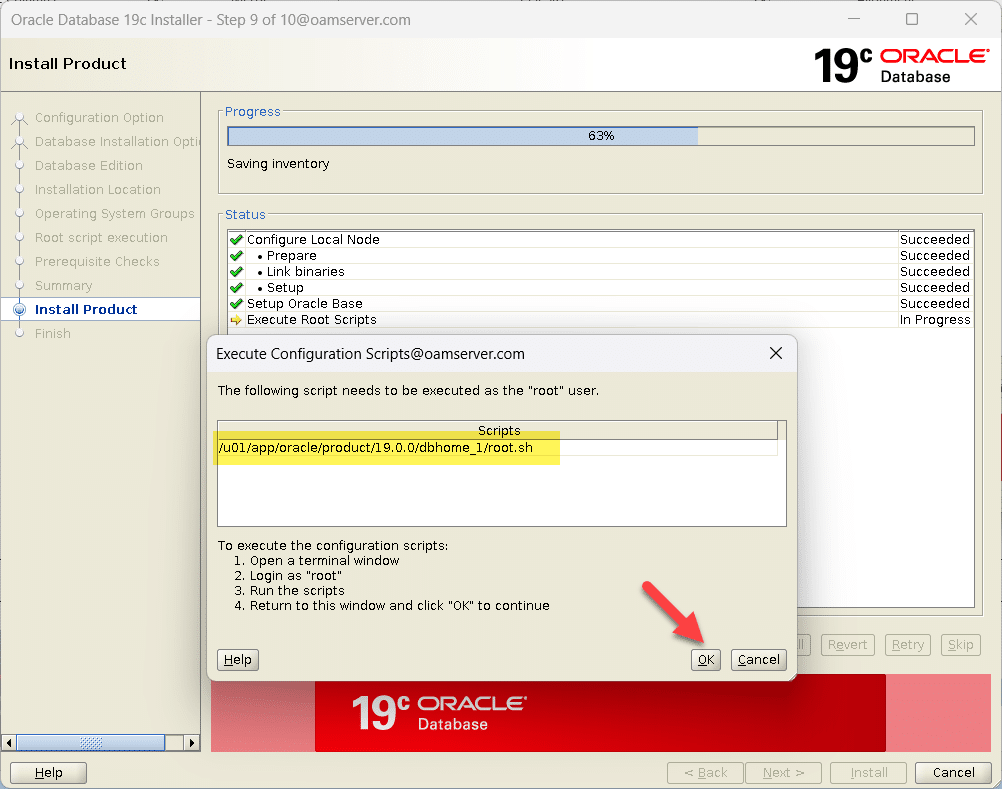
Task: Click the Next button in installer
Action: click(x=783, y=772)
